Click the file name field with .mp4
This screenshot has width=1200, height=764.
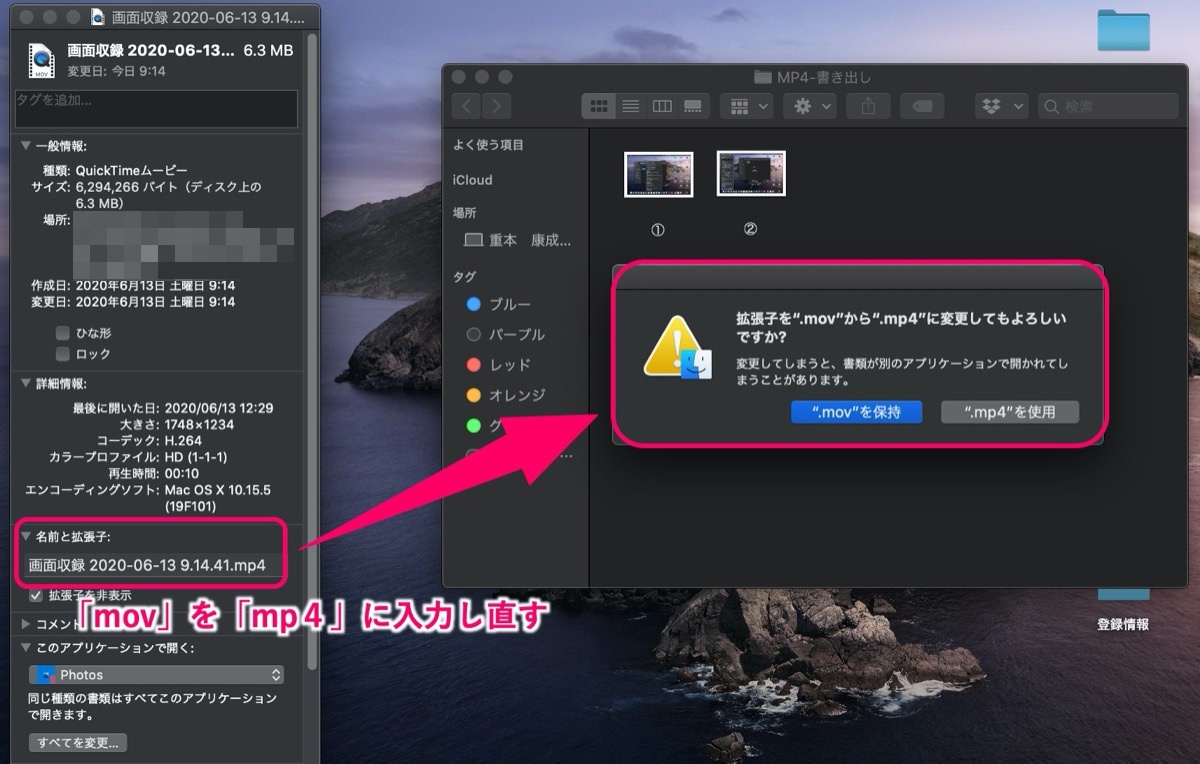(x=153, y=565)
